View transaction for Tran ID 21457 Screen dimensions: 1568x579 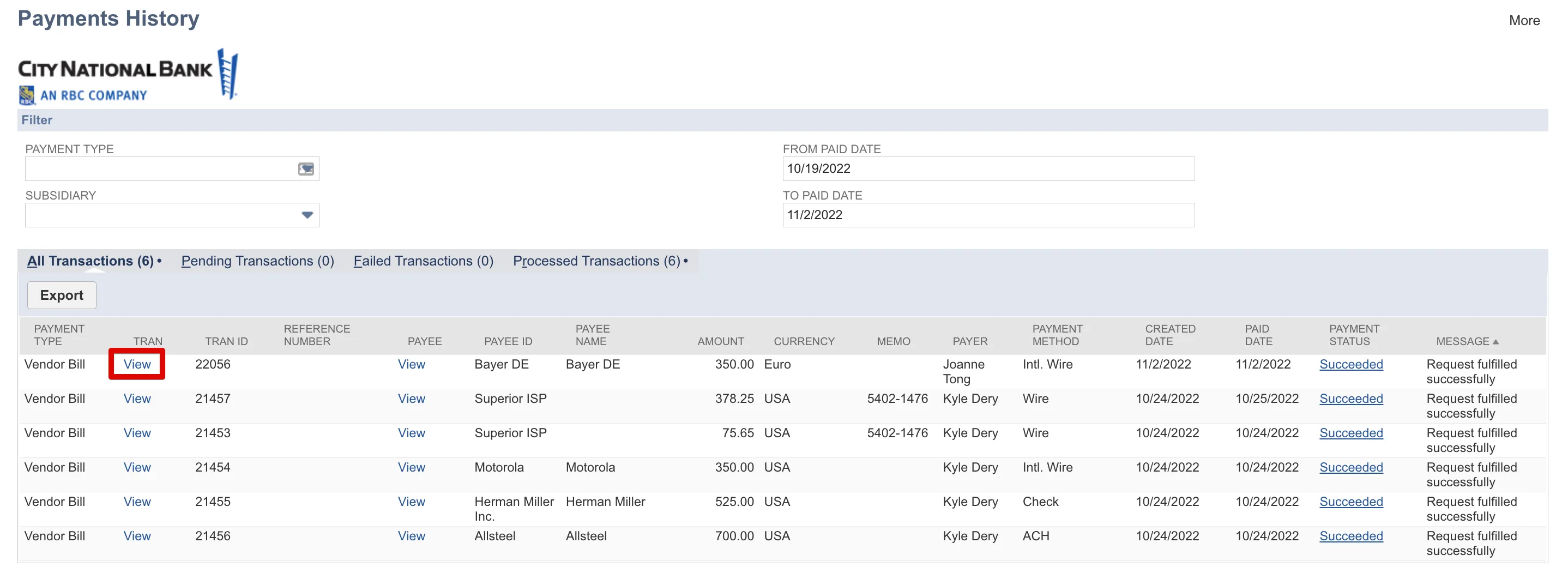click(x=137, y=398)
